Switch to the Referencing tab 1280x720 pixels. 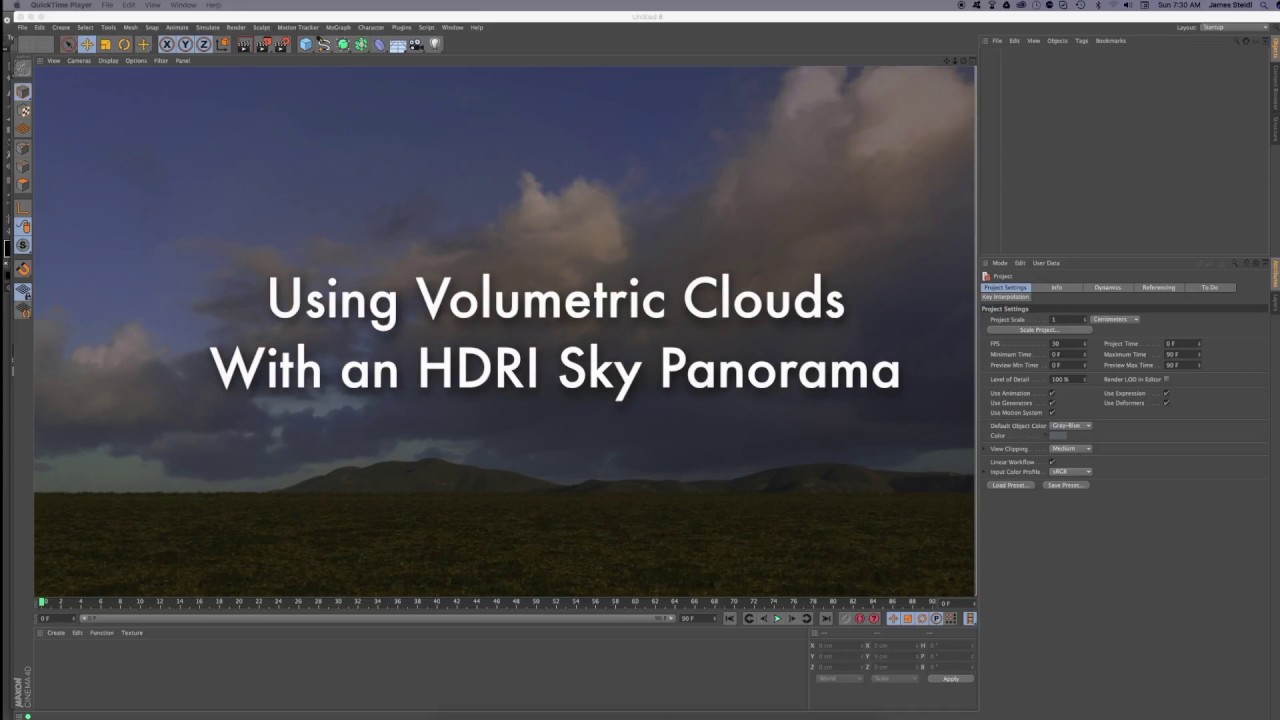(x=1159, y=287)
